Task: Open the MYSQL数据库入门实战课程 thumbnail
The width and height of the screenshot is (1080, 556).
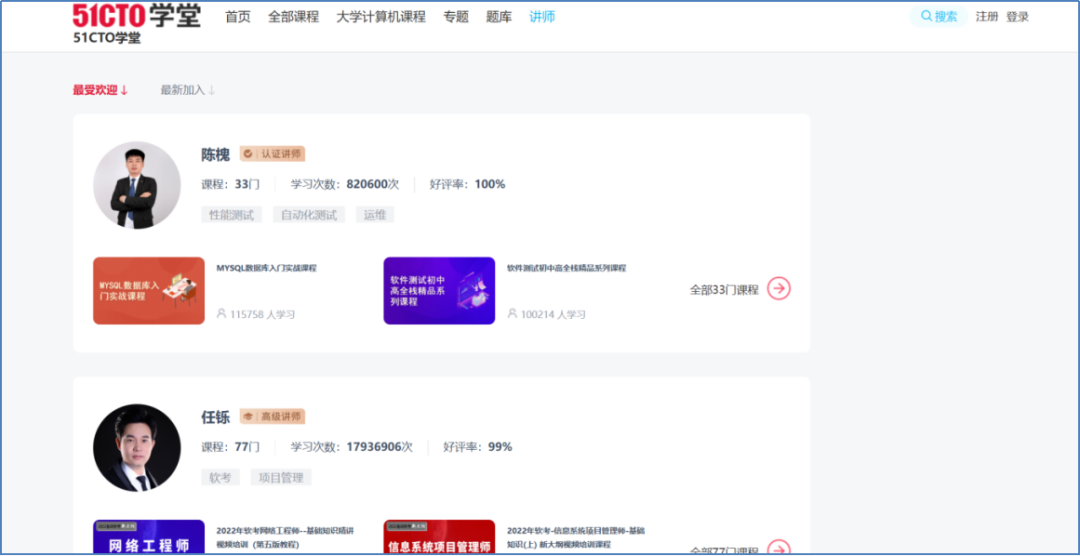Action: [149, 291]
